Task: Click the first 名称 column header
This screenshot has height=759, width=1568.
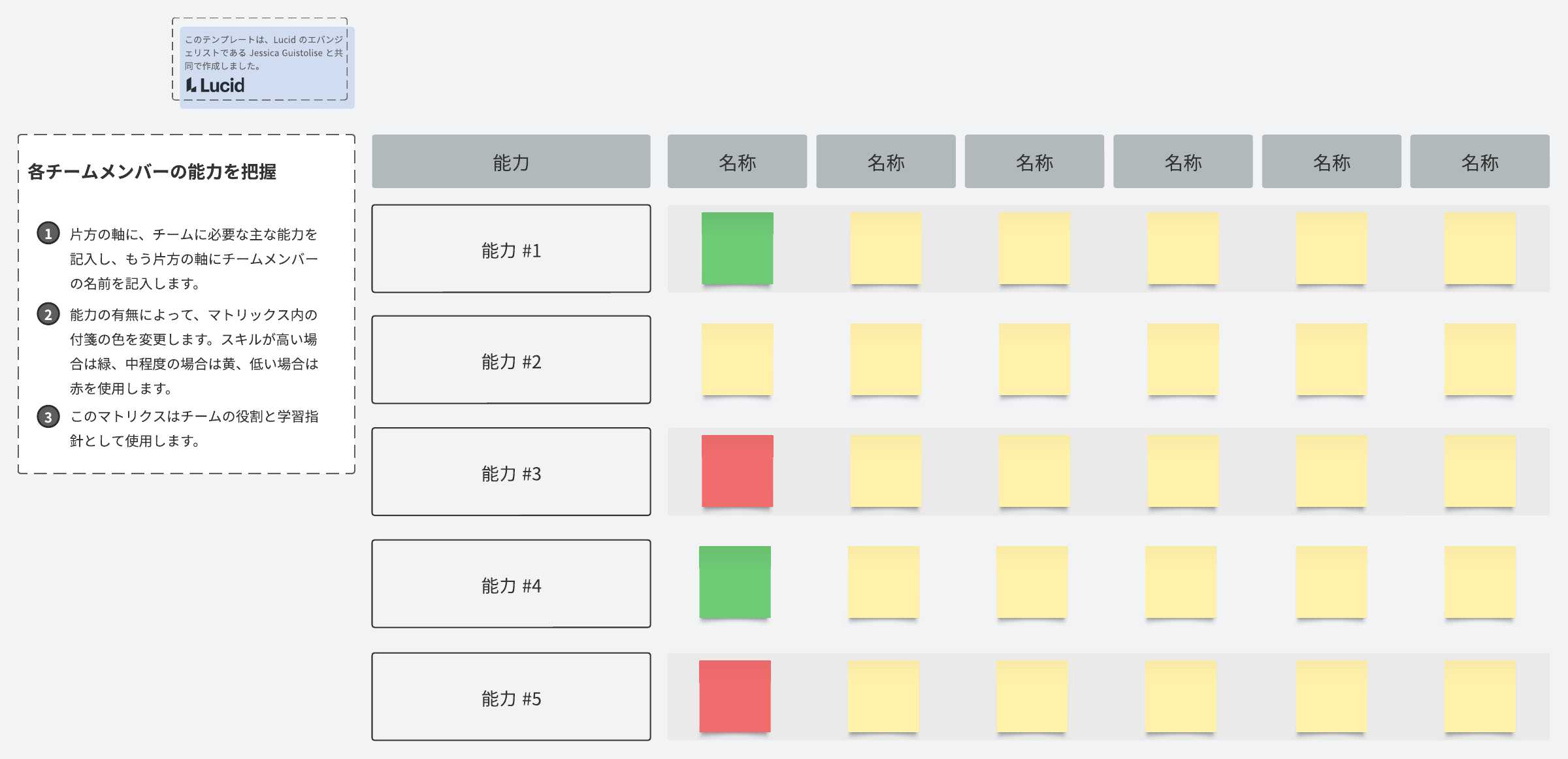Action: point(737,161)
